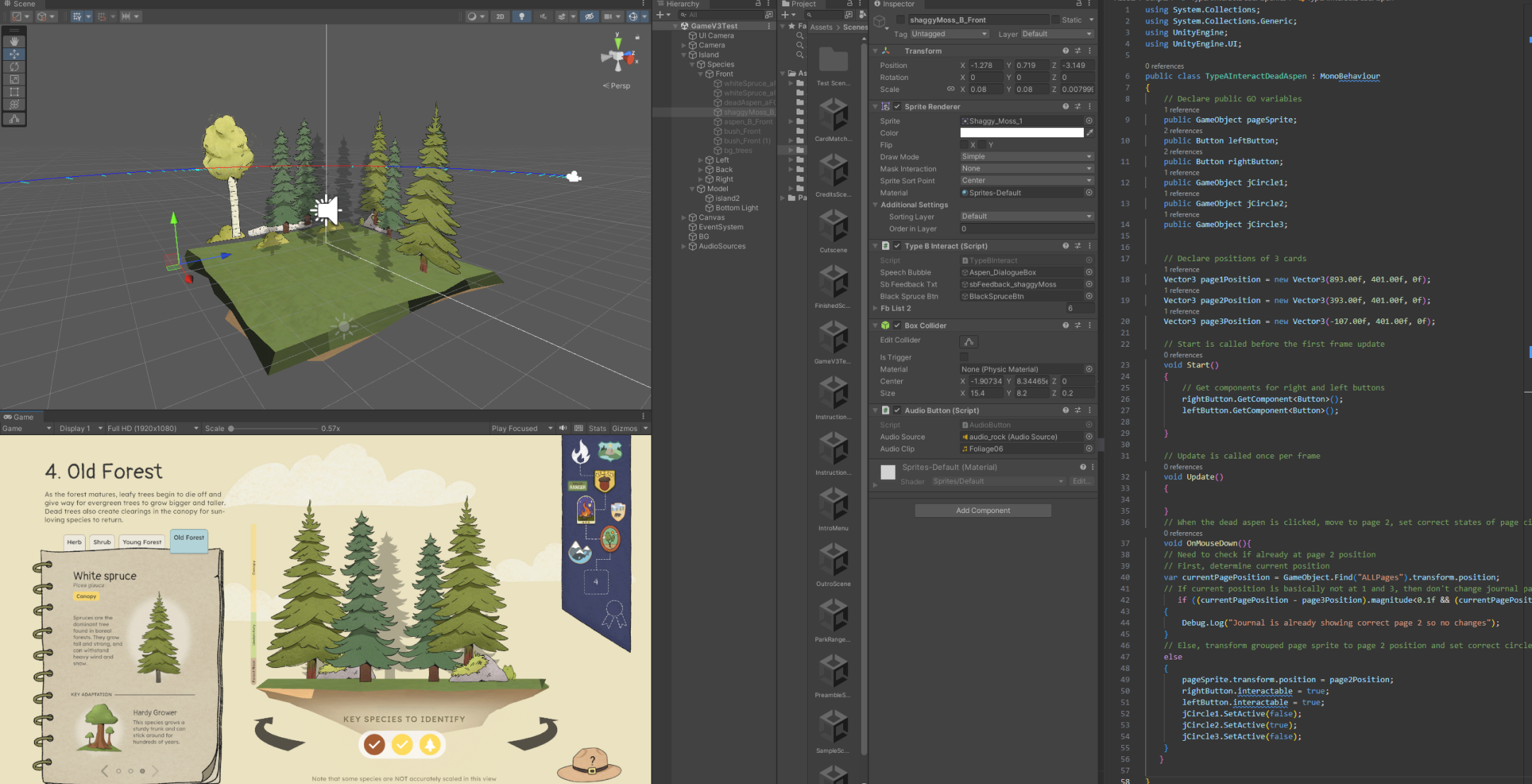Screen dimensions: 1532x784
Task: Enable the Is Trigger checkbox
Action: click(x=964, y=357)
